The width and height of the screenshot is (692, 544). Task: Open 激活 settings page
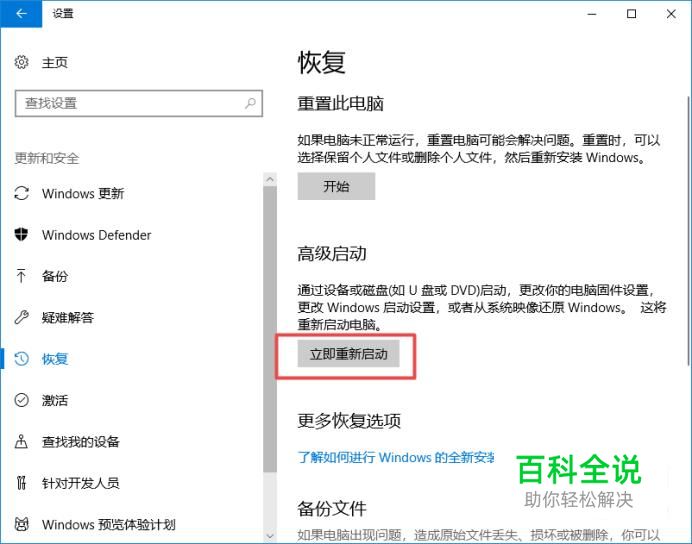[54, 401]
